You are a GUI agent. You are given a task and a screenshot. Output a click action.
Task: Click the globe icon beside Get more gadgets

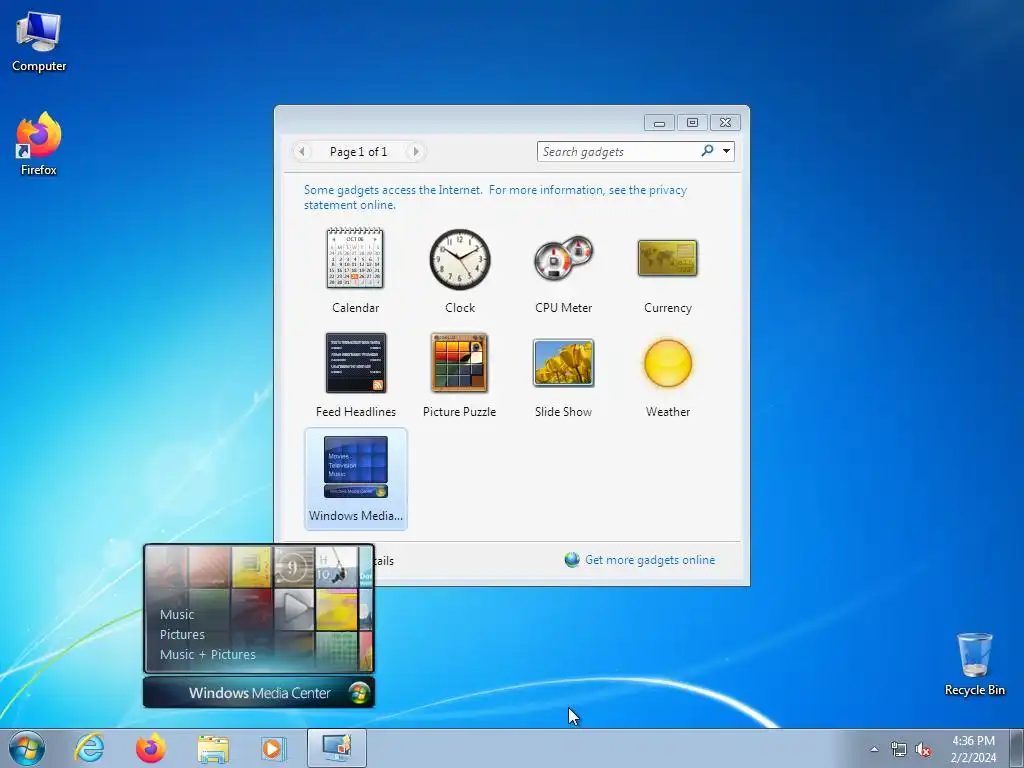tap(572, 560)
